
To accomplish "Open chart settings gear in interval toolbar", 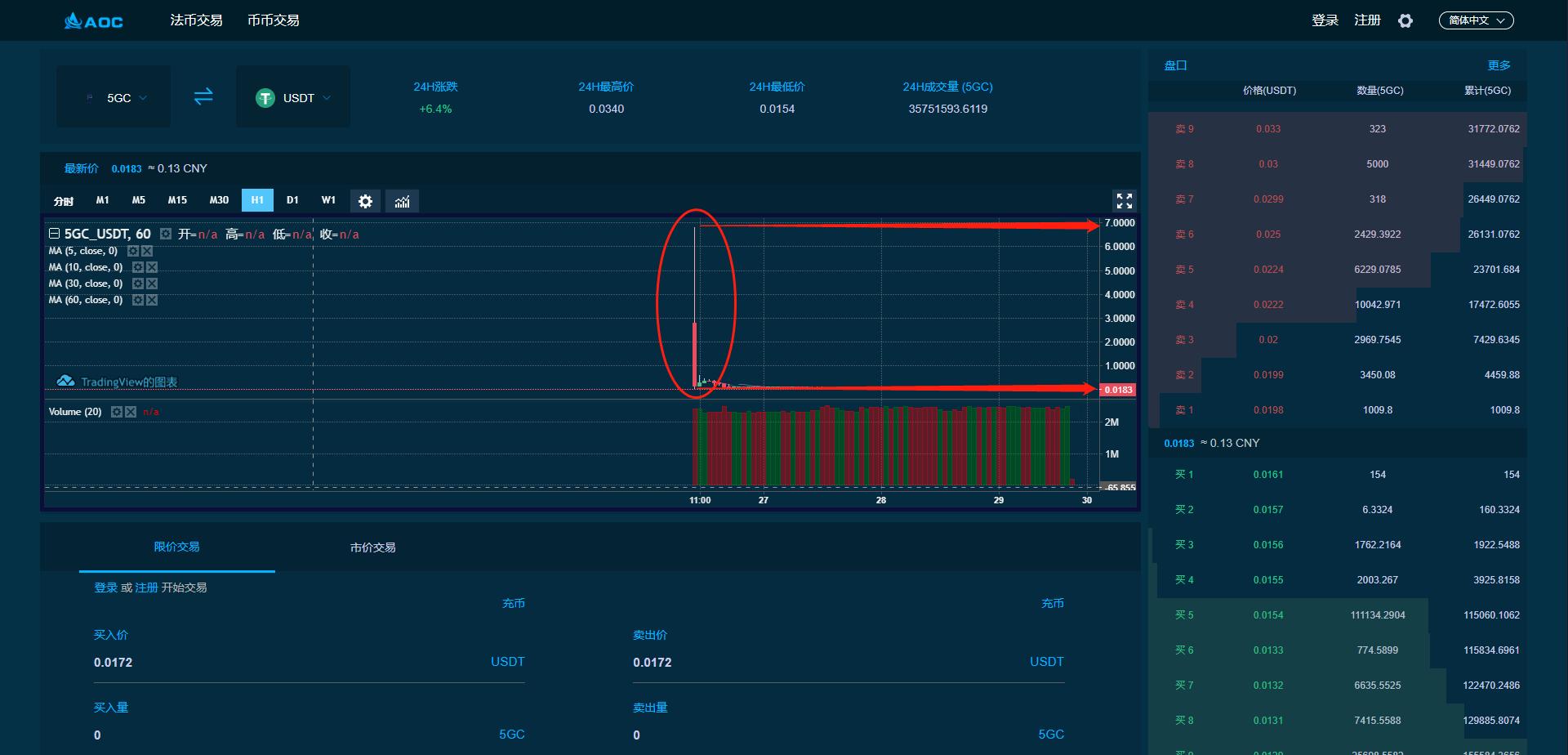I will [365, 201].
